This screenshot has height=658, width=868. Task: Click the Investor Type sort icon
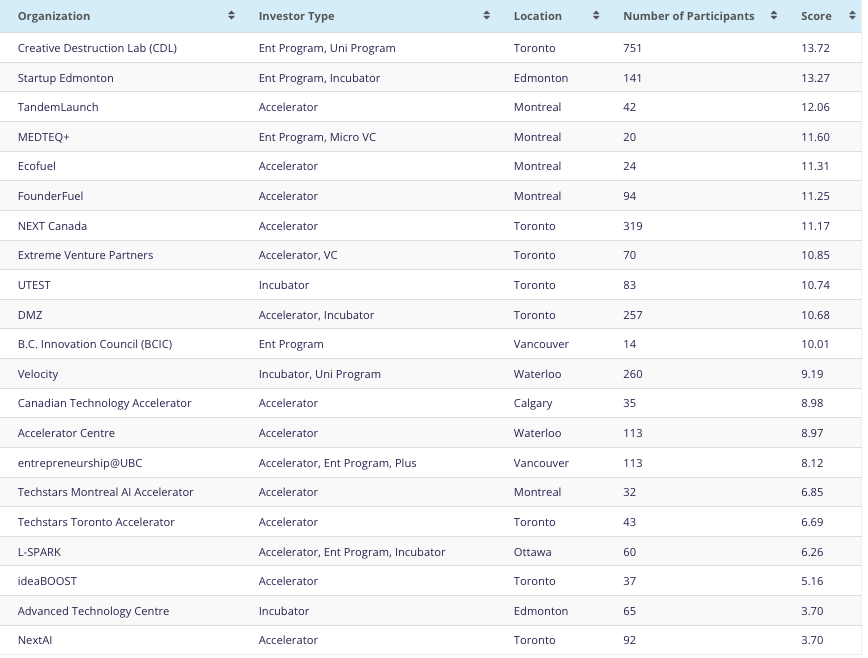point(487,16)
